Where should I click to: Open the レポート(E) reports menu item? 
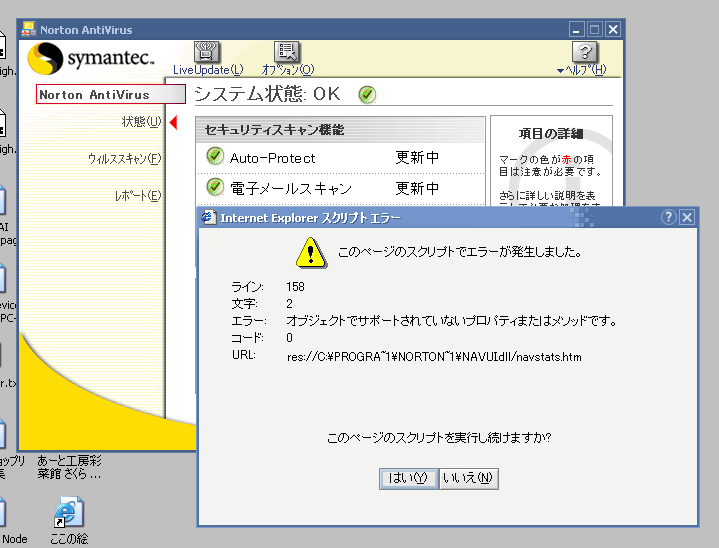pyautogui.click(x=138, y=196)
